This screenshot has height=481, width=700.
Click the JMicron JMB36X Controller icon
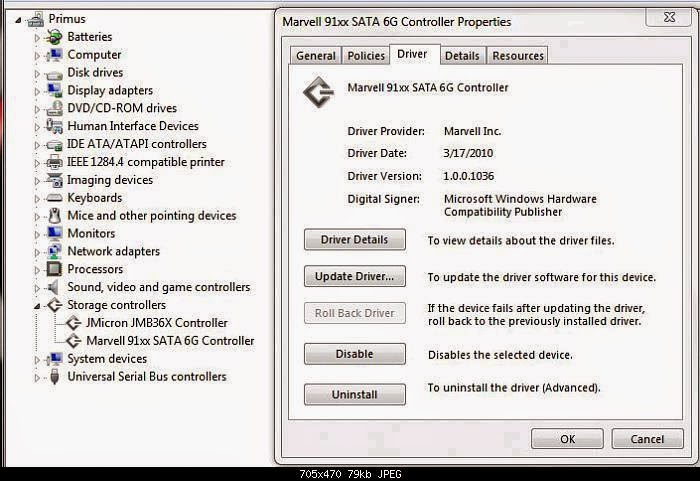click(x=73, y=323)
